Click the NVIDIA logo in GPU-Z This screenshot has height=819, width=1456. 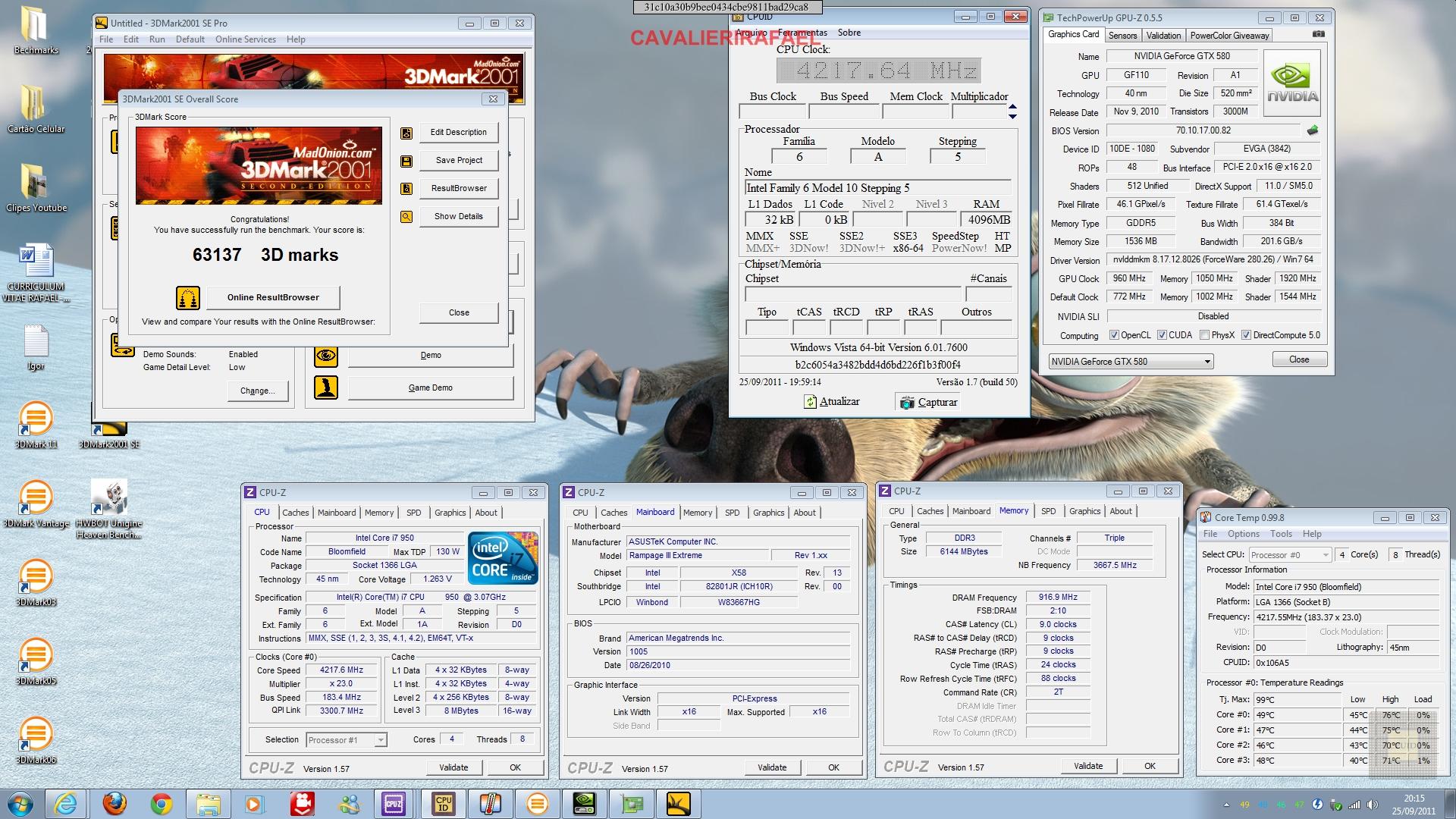pyautogui.click(x=1293, y=83)
